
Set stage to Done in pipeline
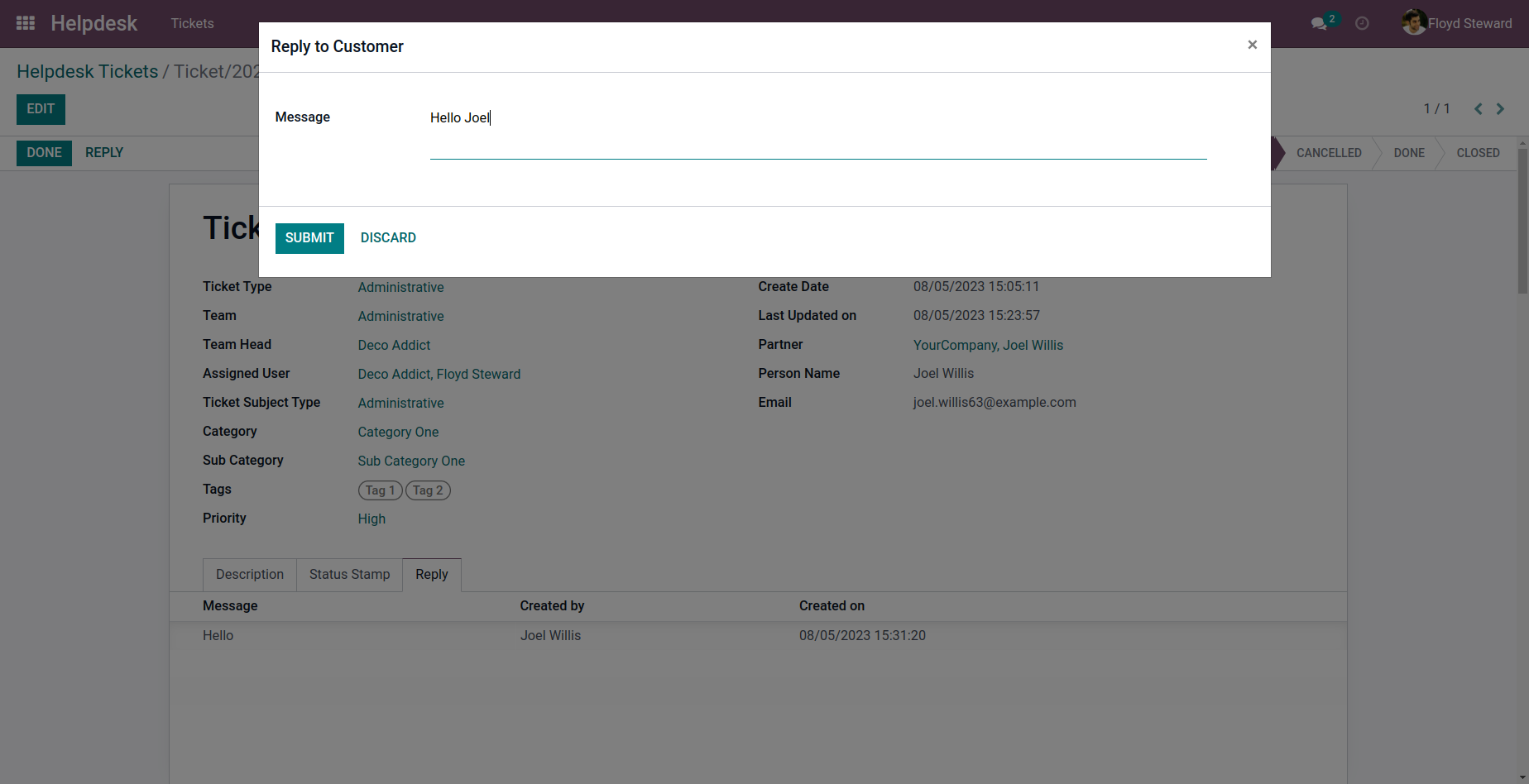click(x=1409, y=153)
